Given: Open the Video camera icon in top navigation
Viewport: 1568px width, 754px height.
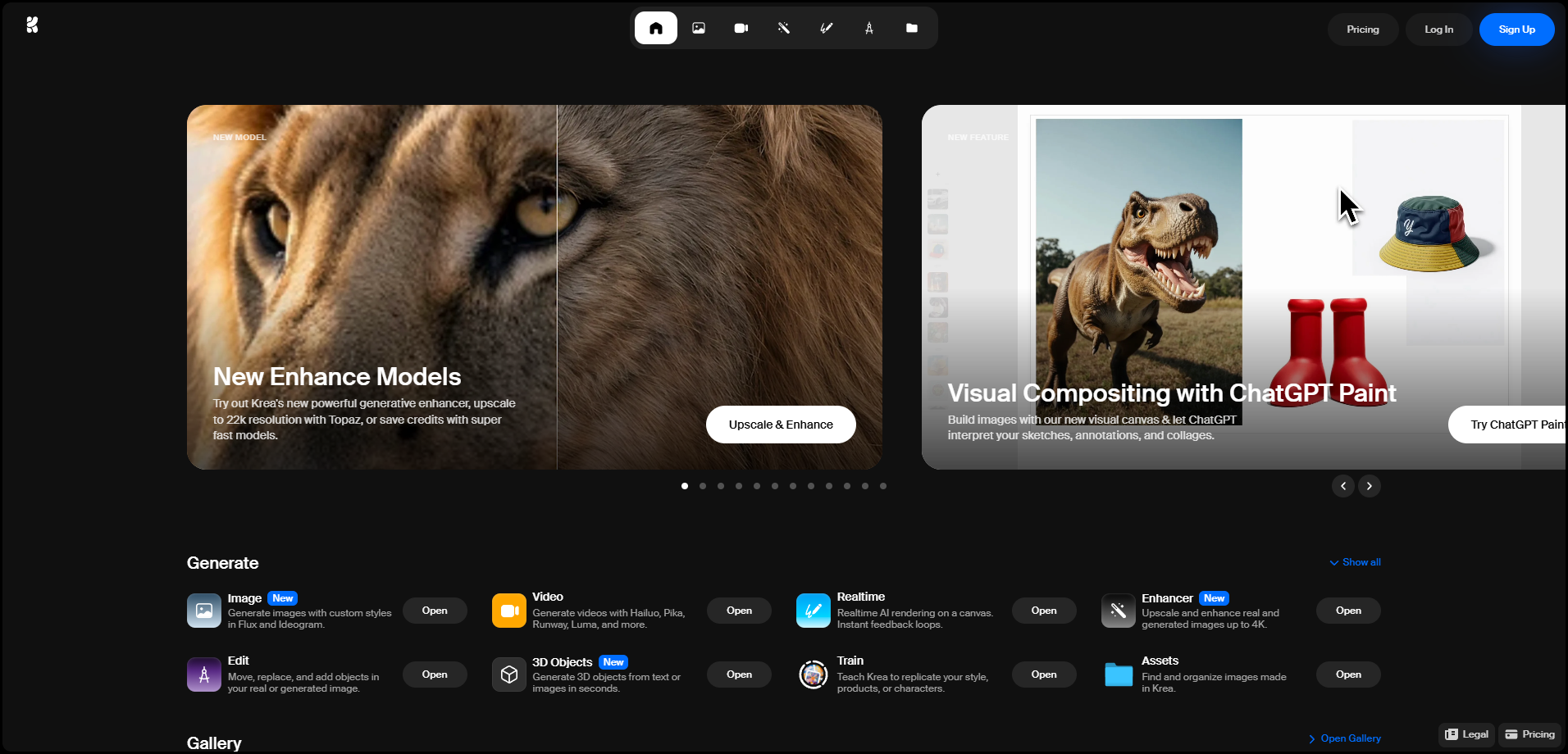Looking at the screenshot, I should tap(741, 28).
